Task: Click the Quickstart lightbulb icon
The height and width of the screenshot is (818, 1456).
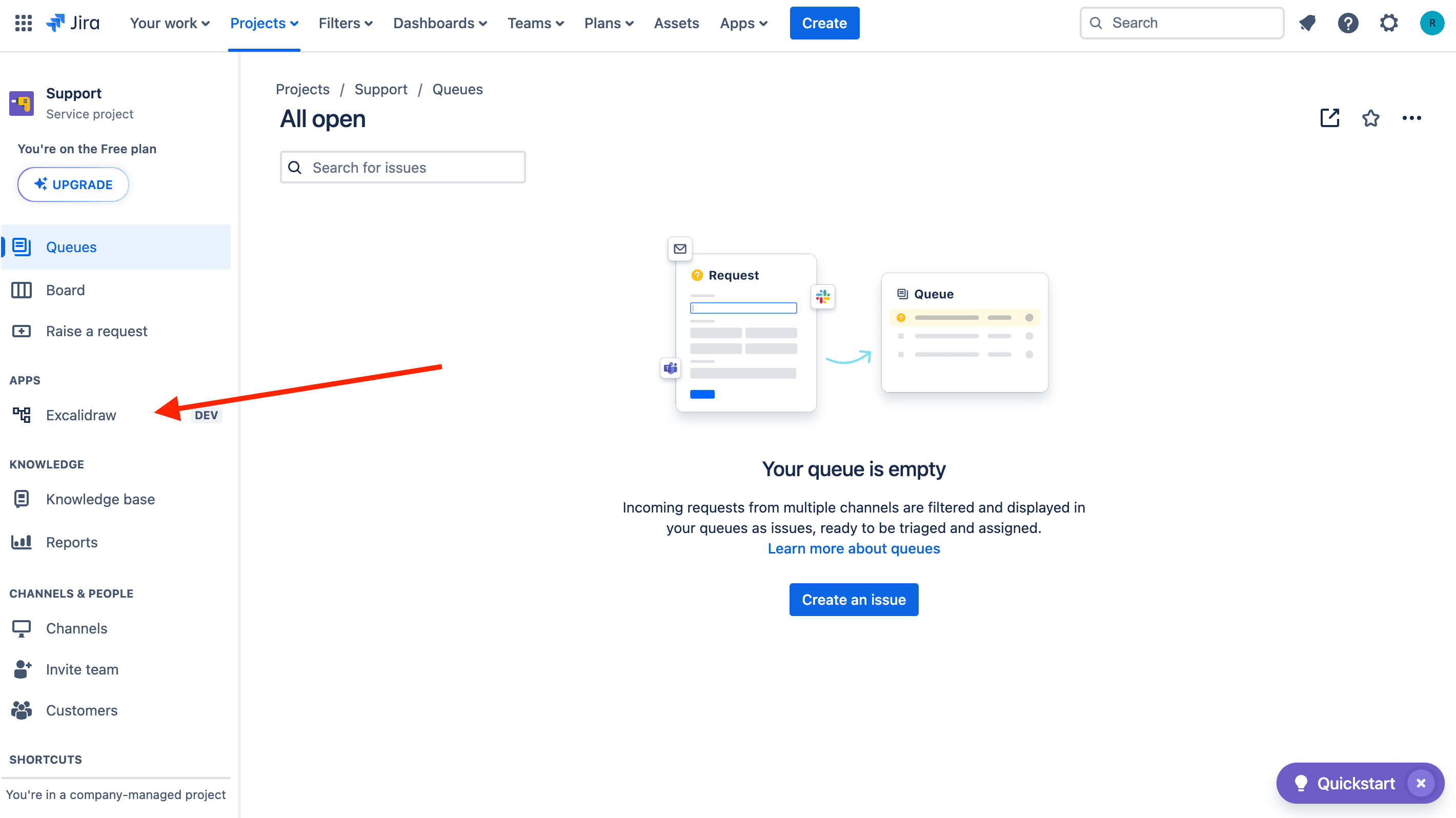Action: (1301, 783)
